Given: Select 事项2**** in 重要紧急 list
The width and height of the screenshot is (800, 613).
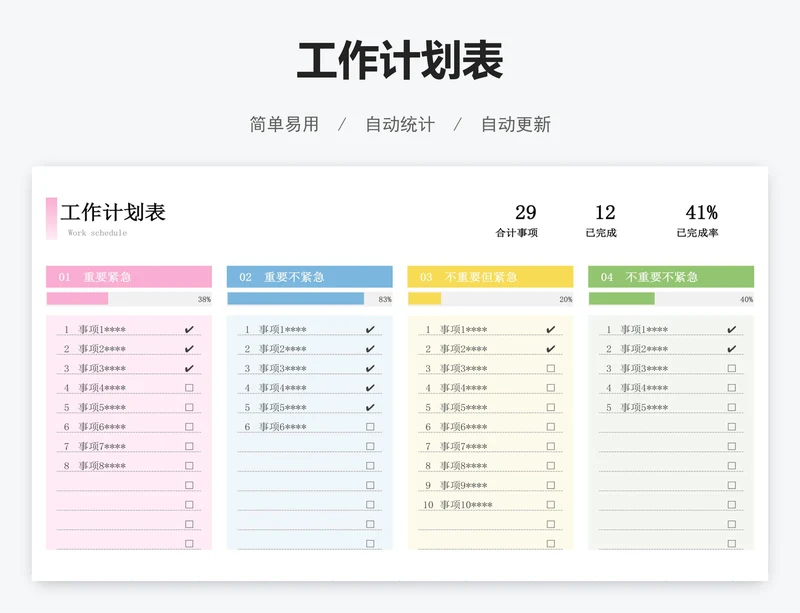Looking at the screenshot, I should [x=102, y=349].
